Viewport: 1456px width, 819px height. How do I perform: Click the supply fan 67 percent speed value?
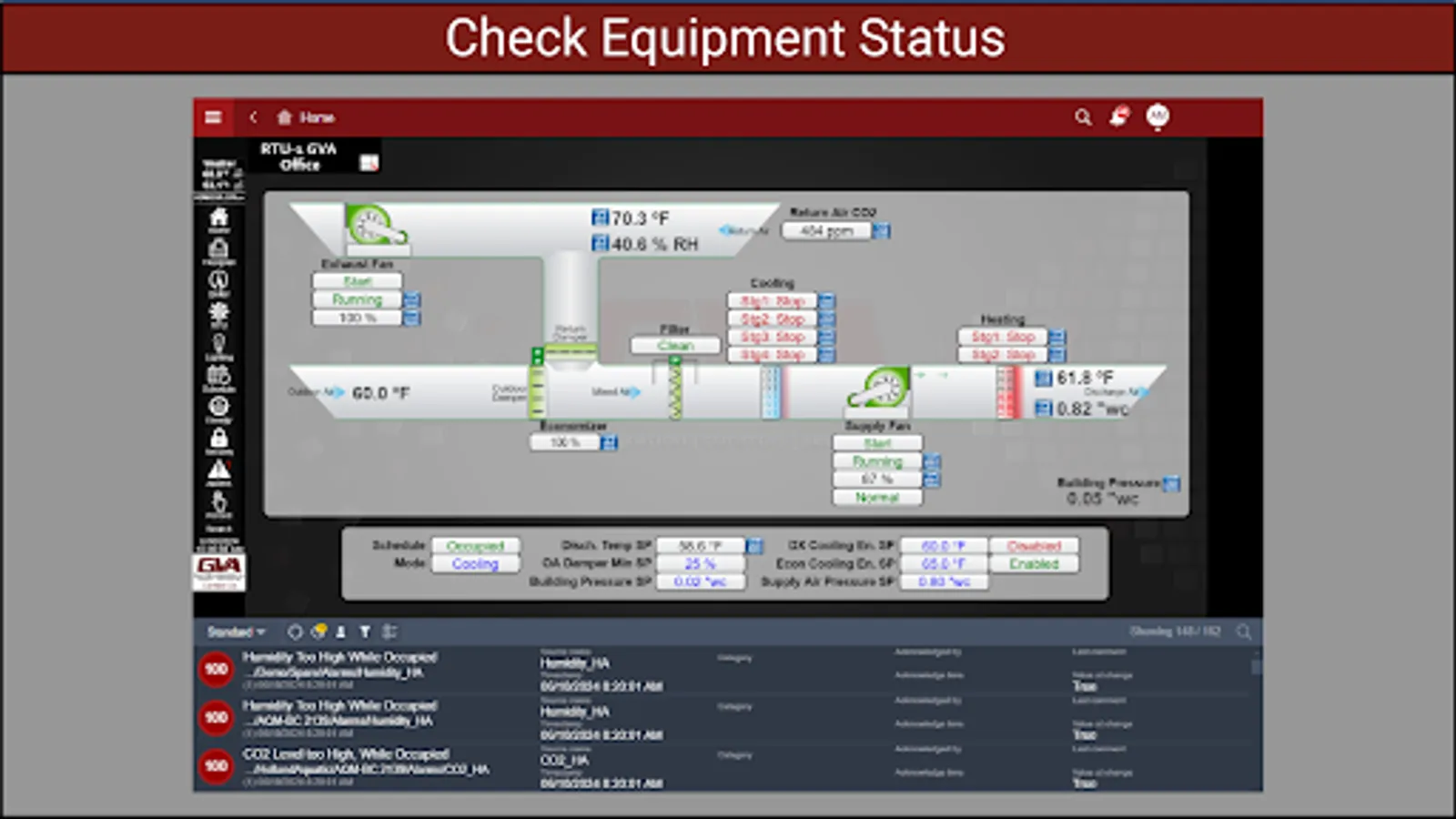point(876,480)
